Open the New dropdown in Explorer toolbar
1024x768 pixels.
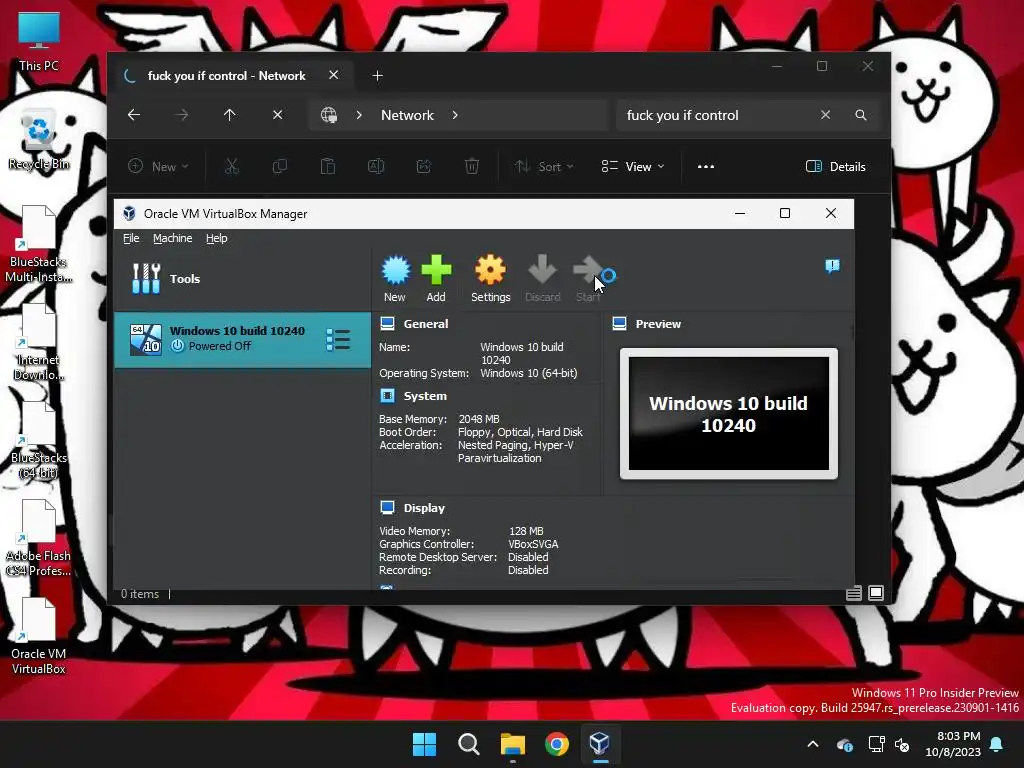click(x=159, y=167)
